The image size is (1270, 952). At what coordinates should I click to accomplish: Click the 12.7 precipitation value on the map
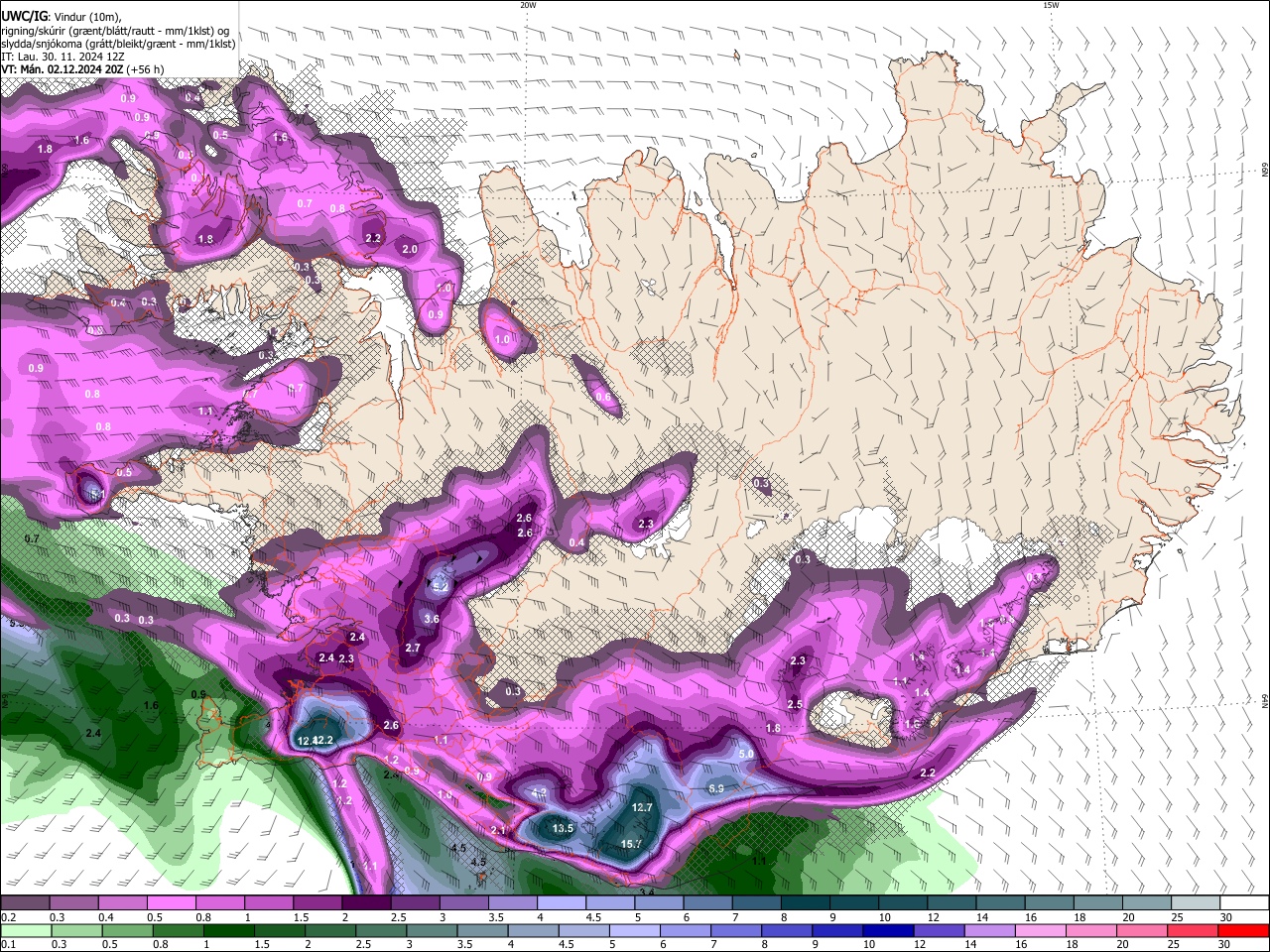642,807
